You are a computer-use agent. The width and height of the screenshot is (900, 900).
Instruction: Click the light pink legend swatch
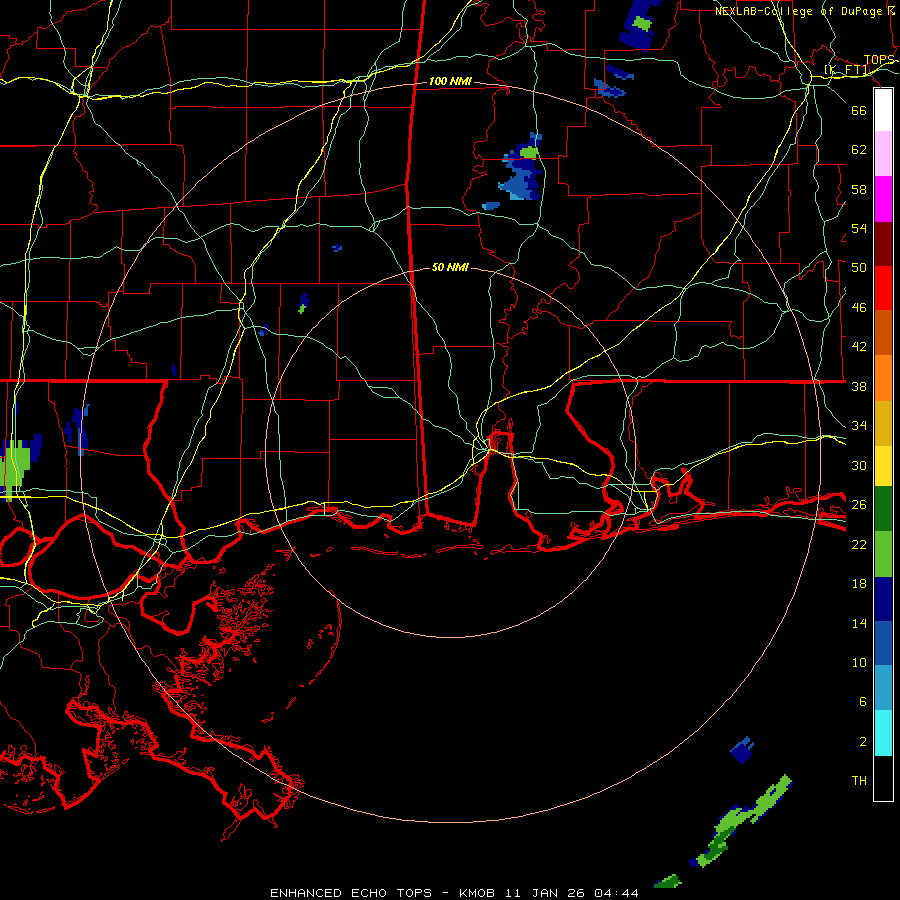pyautogui.click(x=883, y=154)
